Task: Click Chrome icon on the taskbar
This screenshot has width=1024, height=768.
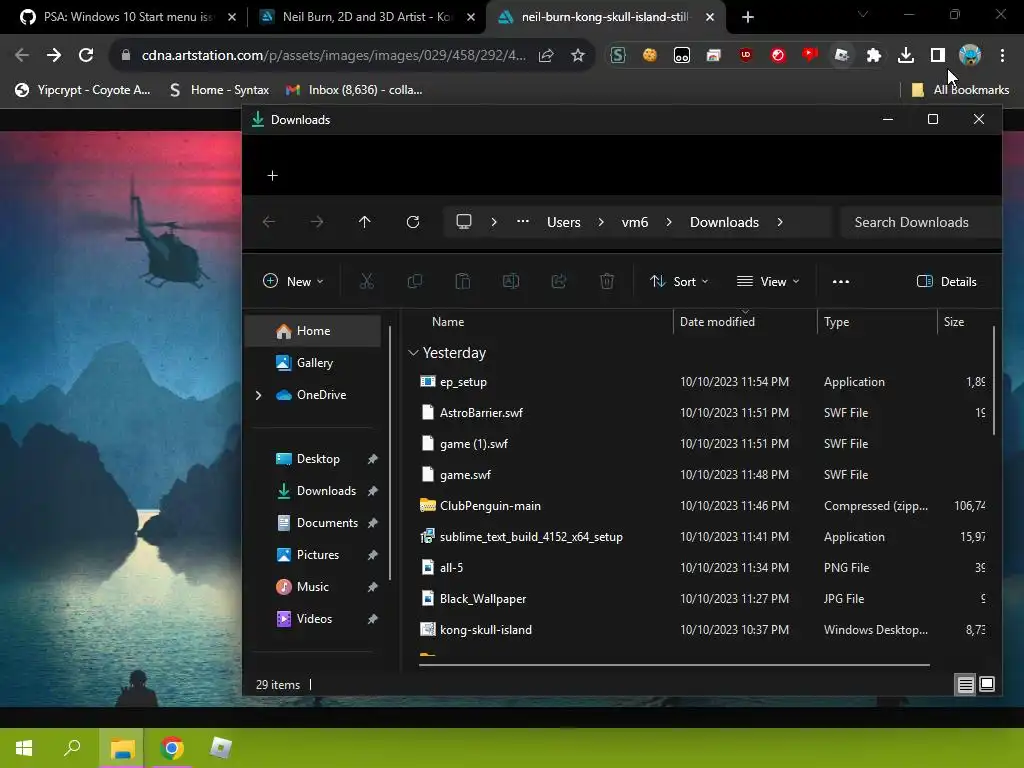Action: [172, 748]
